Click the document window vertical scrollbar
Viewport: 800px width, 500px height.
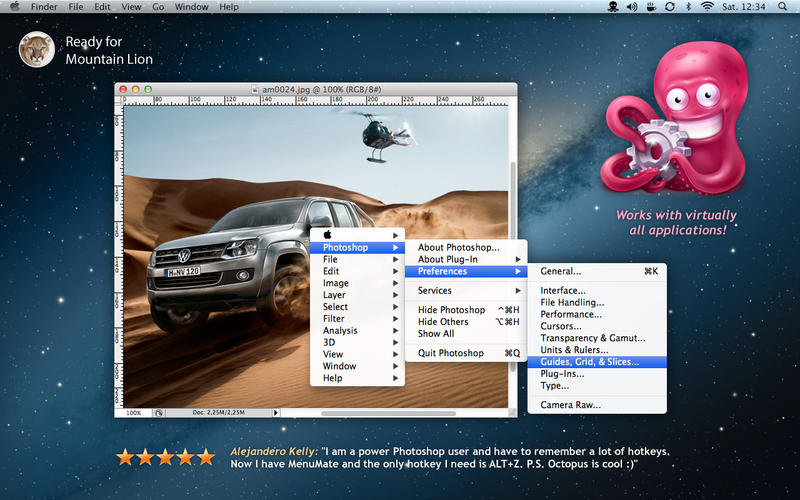512,250
